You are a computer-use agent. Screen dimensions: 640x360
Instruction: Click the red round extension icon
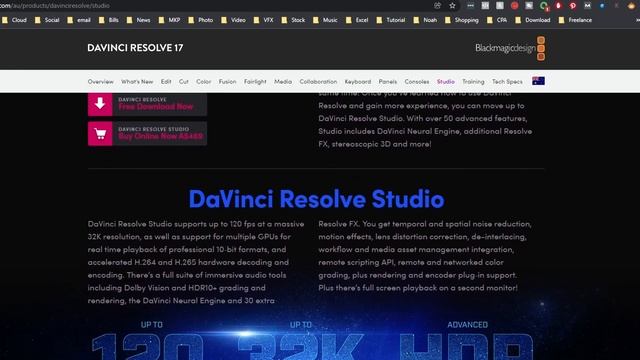point(515,6)
